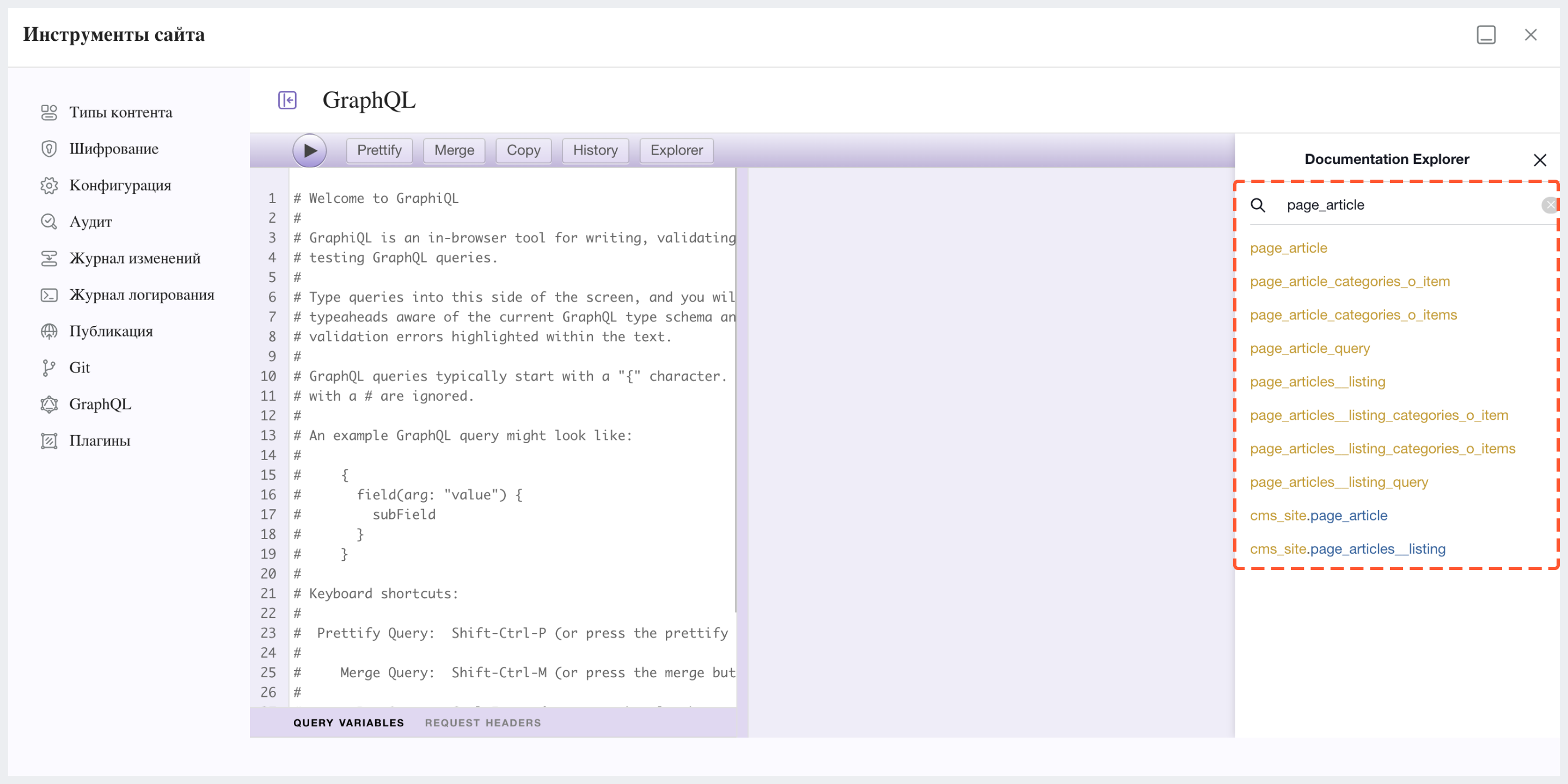Screen dimensions: 1568x784
Task: Open Журнал изменений
Action: [134, 258]
